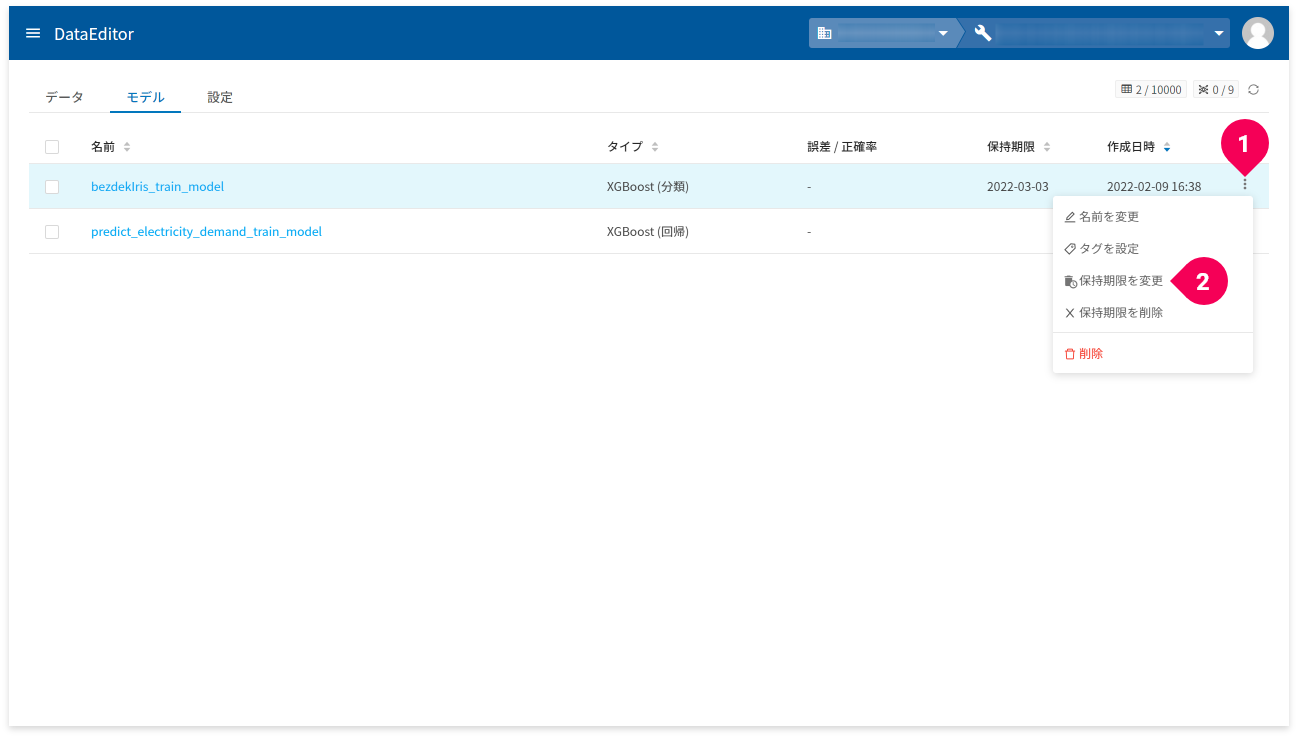Viewport: 1298px width, 738px height.
Task: Switch to the データ tab
Action: tap(64, 97)
